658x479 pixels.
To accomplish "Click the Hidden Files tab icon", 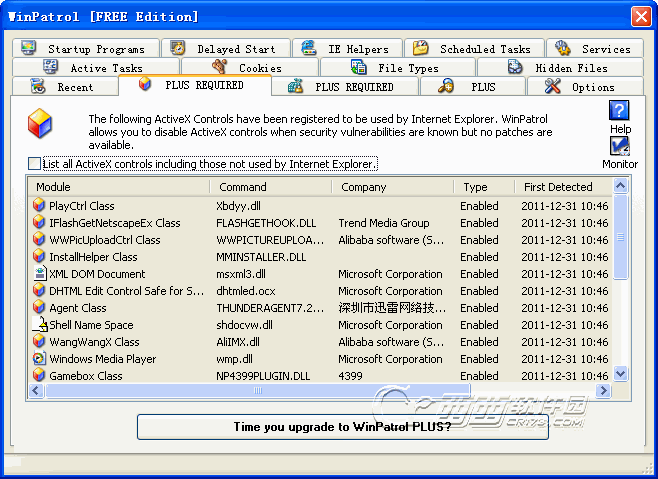I will click(x=515, y=67).
